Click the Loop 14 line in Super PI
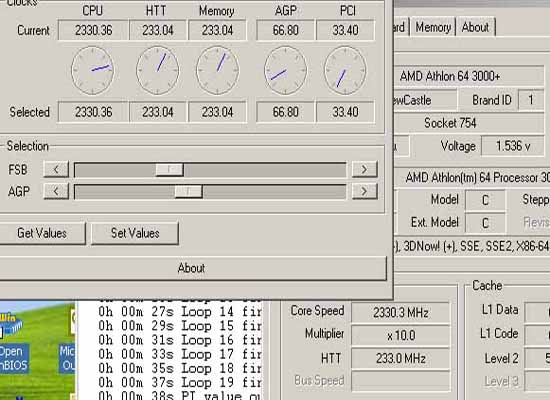Screen dimensions: 550x400 point(180,312)
